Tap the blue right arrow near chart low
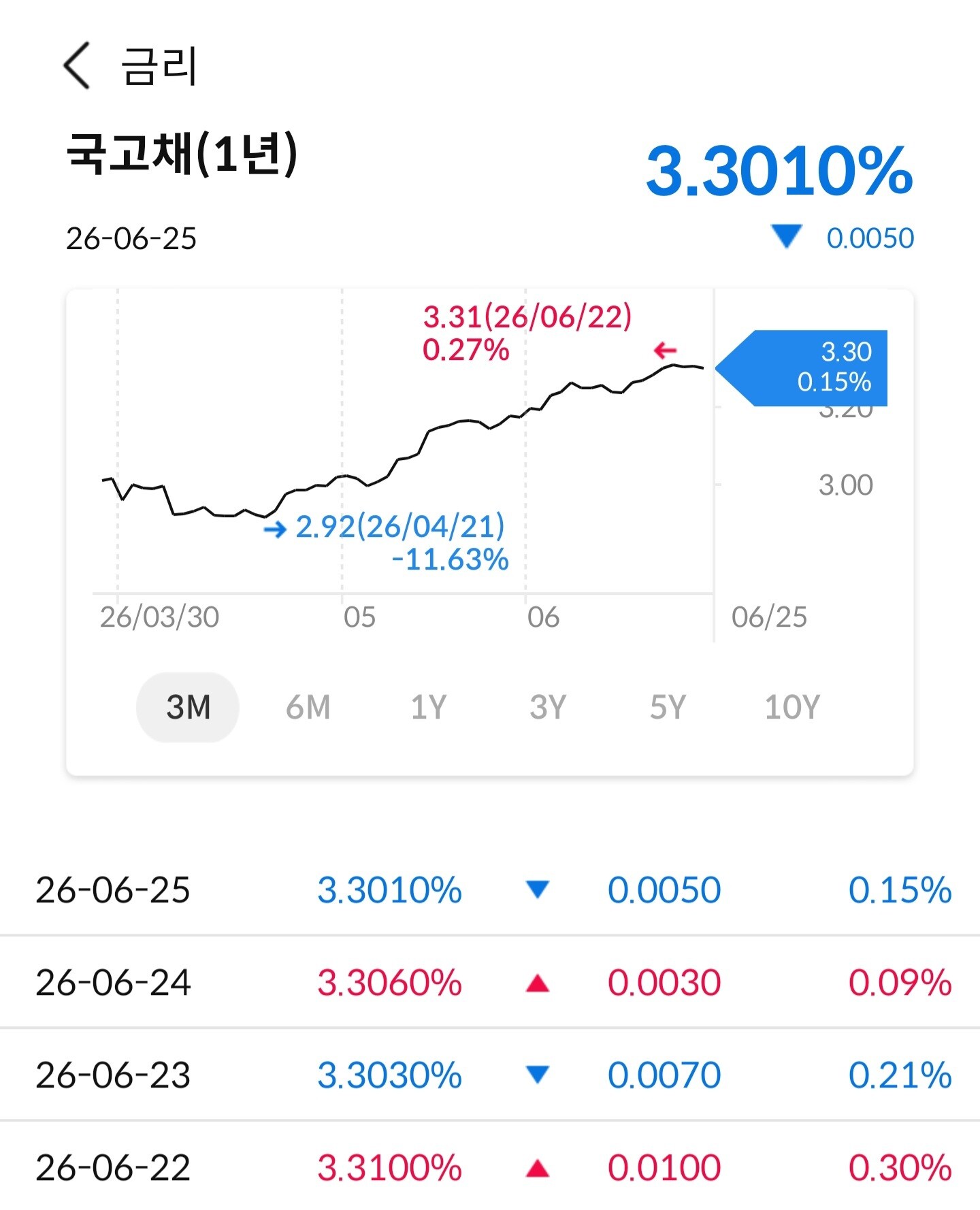 coord(276,529)
